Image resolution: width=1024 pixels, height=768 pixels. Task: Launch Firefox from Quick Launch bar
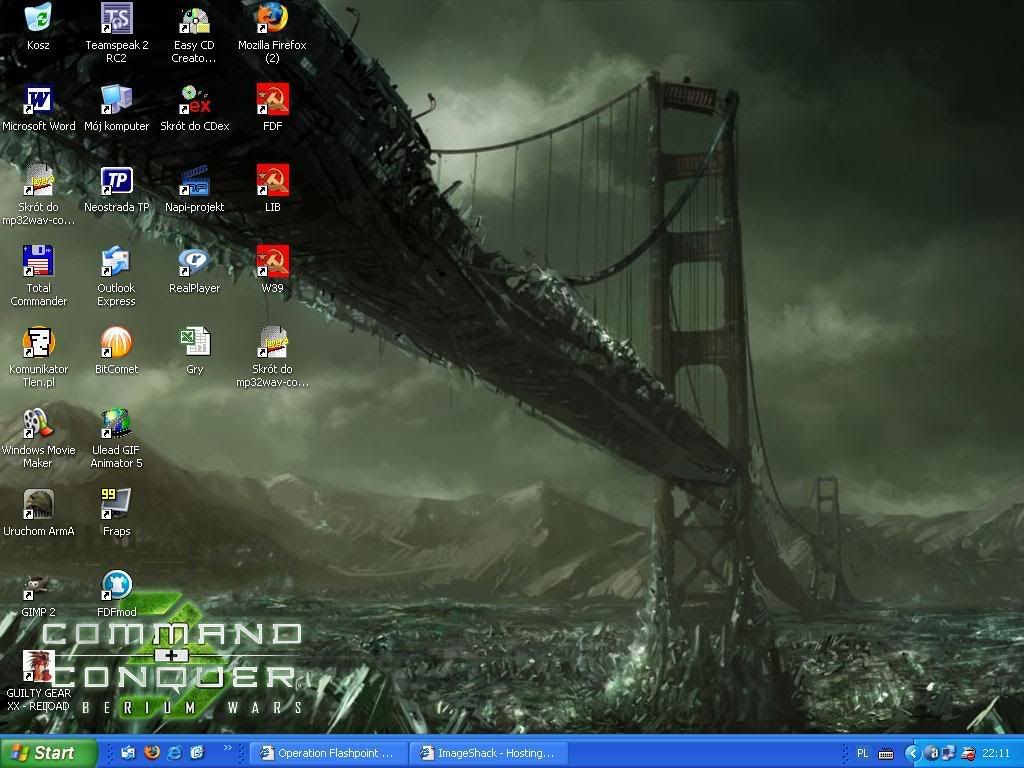[152, 752]
